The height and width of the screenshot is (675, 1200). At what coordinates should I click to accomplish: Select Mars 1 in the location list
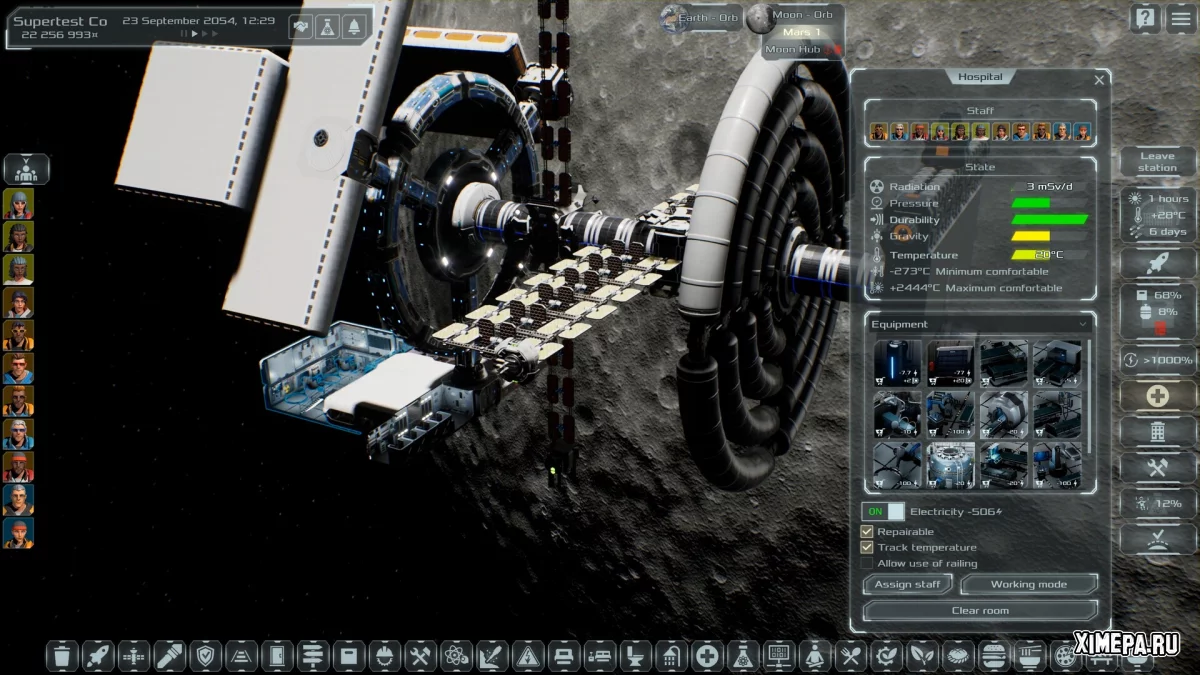801,32
